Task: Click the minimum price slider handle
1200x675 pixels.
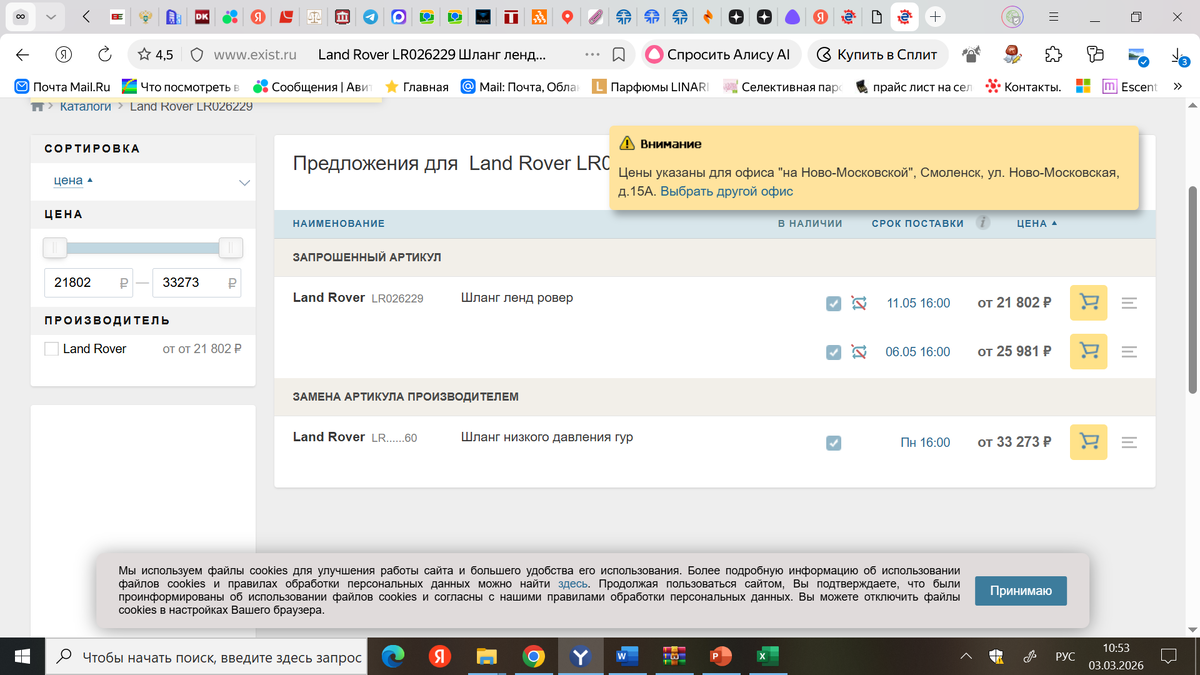Action: pos(55,248)
